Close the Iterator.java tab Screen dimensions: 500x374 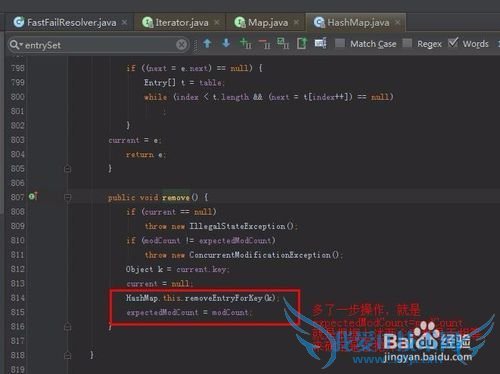(x=217, y=22)
